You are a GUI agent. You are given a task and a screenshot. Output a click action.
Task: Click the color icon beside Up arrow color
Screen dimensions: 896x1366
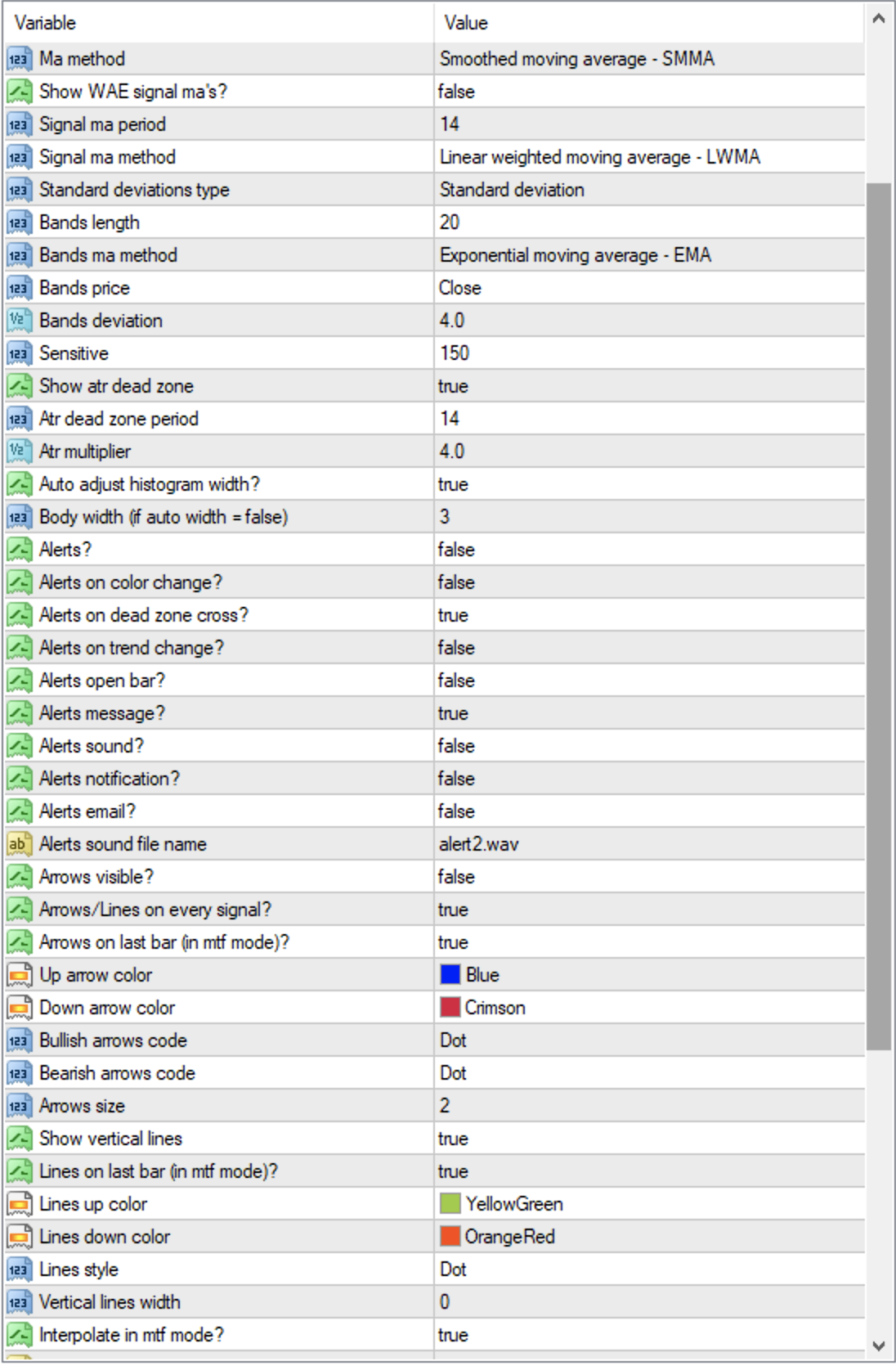[19, 975]
